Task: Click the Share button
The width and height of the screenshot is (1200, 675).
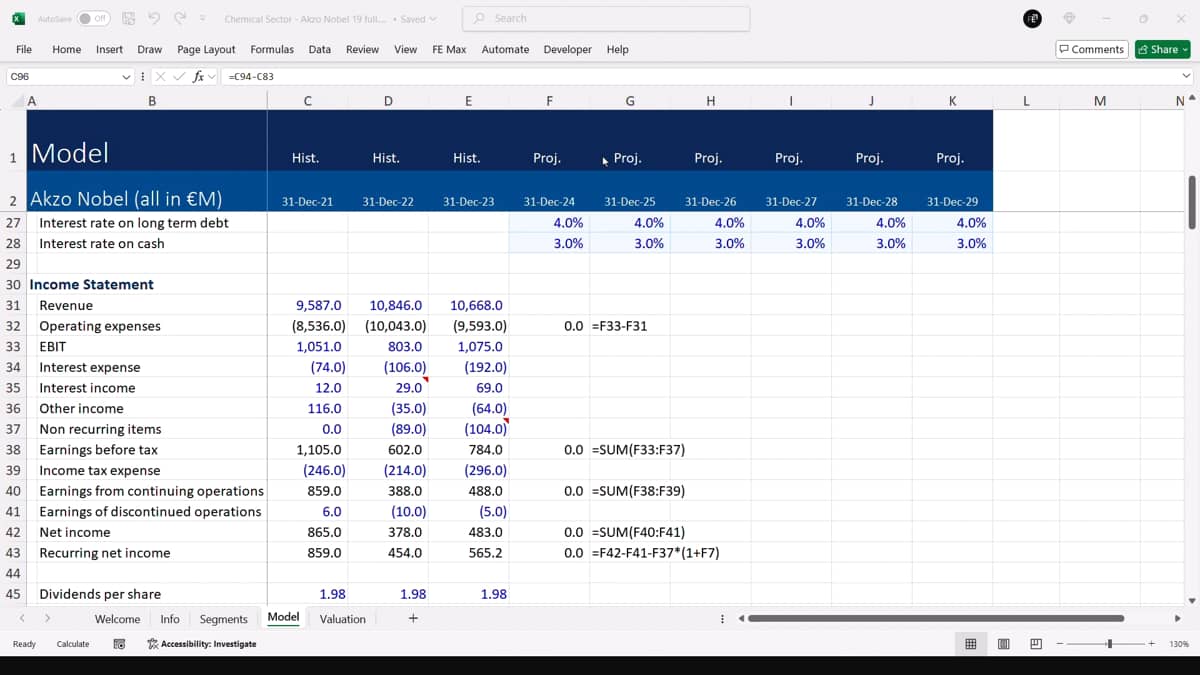Action: 1163,49
